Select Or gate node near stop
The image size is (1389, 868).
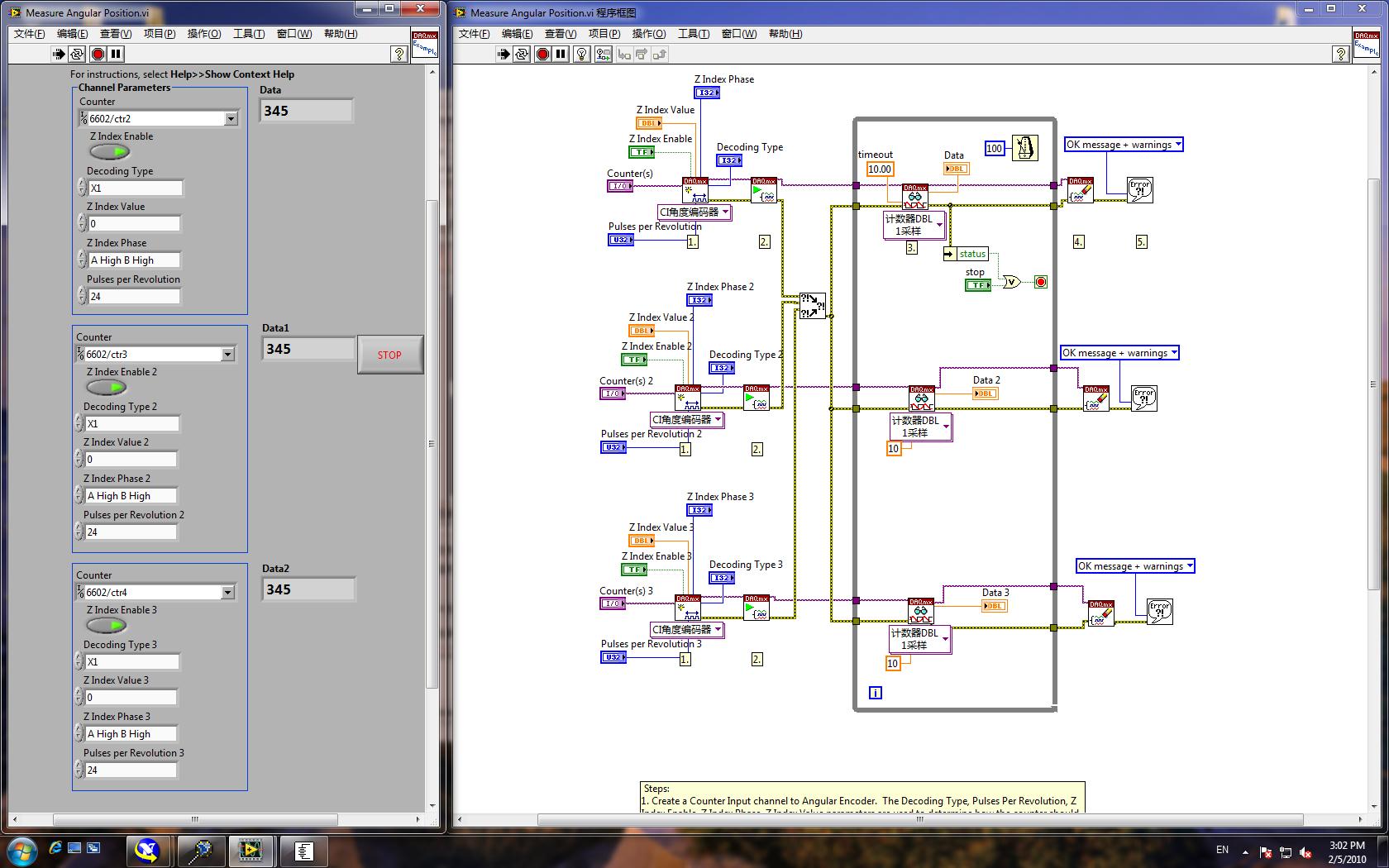click(x=1012, y=282)
